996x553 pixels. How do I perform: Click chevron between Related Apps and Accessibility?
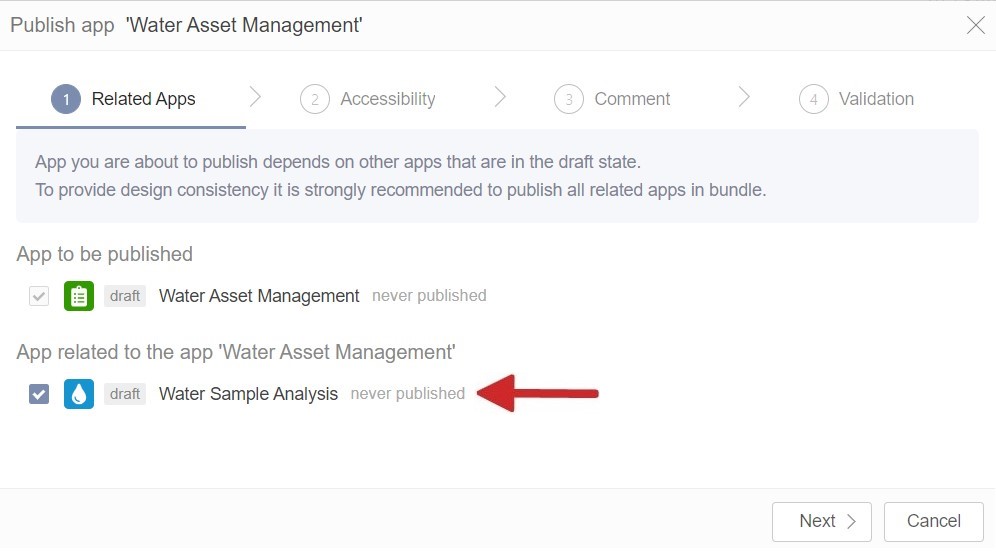pyautogui.click(x=255, y=97)
